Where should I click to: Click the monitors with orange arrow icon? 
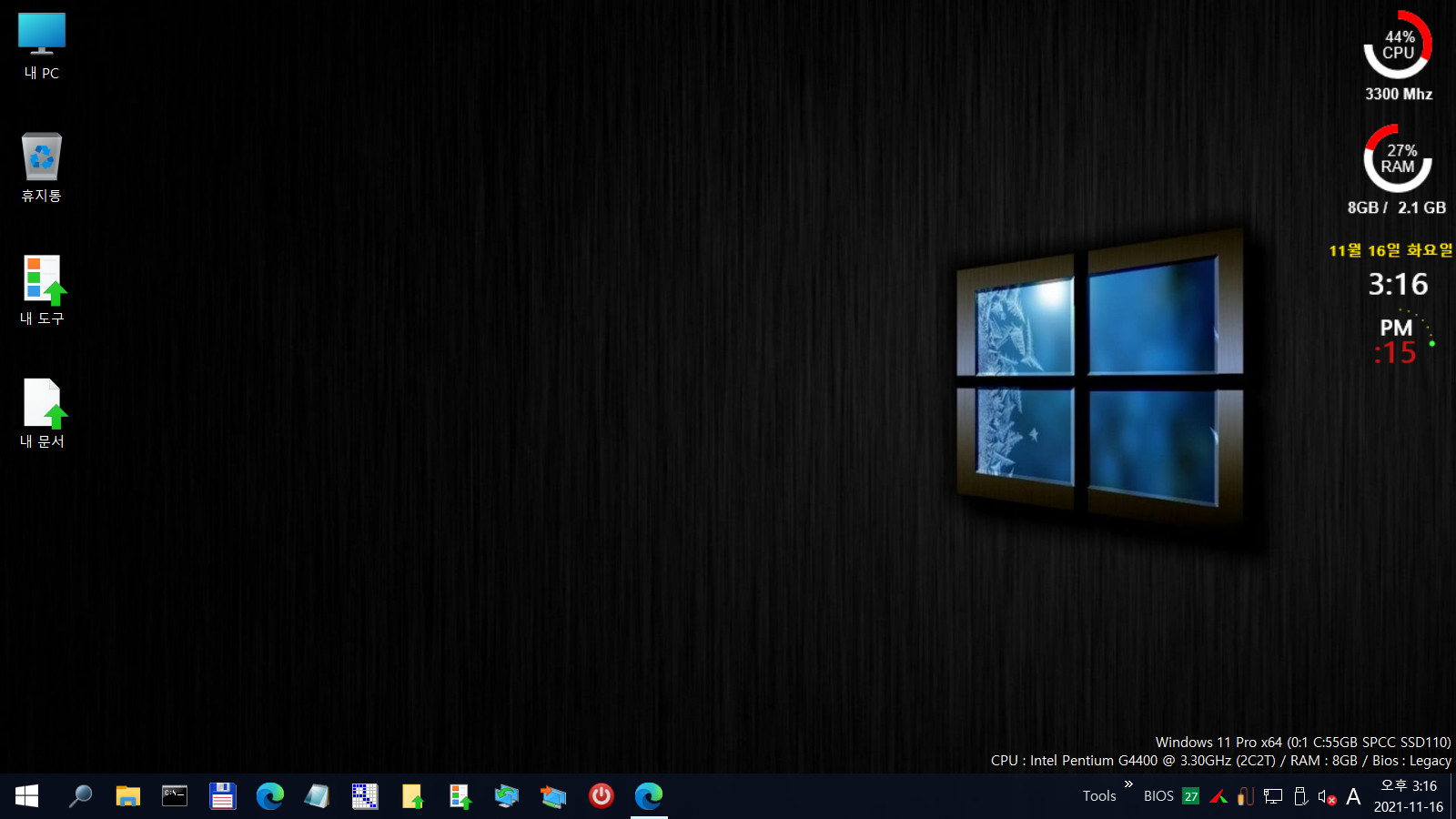(553, 796)
